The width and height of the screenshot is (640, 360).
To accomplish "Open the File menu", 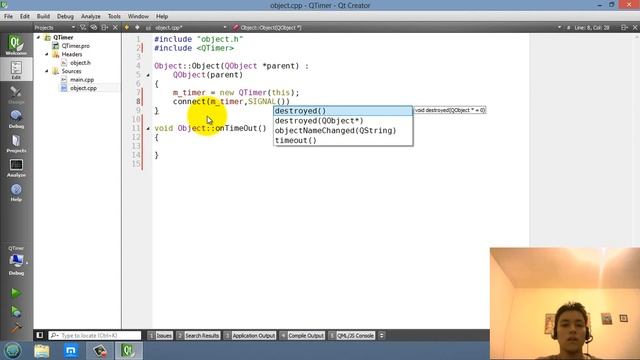I will click(x=8, y=16).
